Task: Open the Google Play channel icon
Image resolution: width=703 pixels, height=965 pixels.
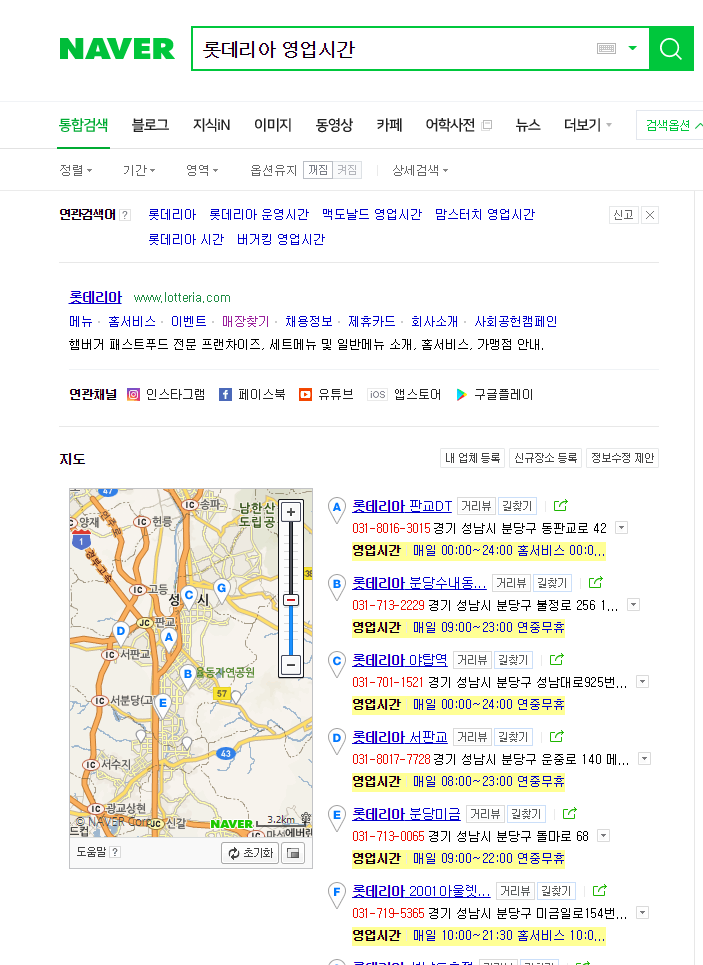Action: pos(461,394)
